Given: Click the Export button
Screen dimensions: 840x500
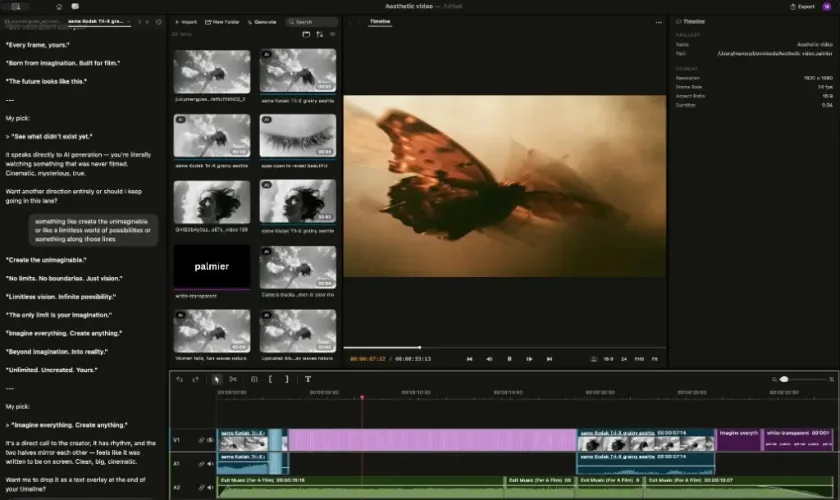Looking at the screenshot, I should (802, 6).
